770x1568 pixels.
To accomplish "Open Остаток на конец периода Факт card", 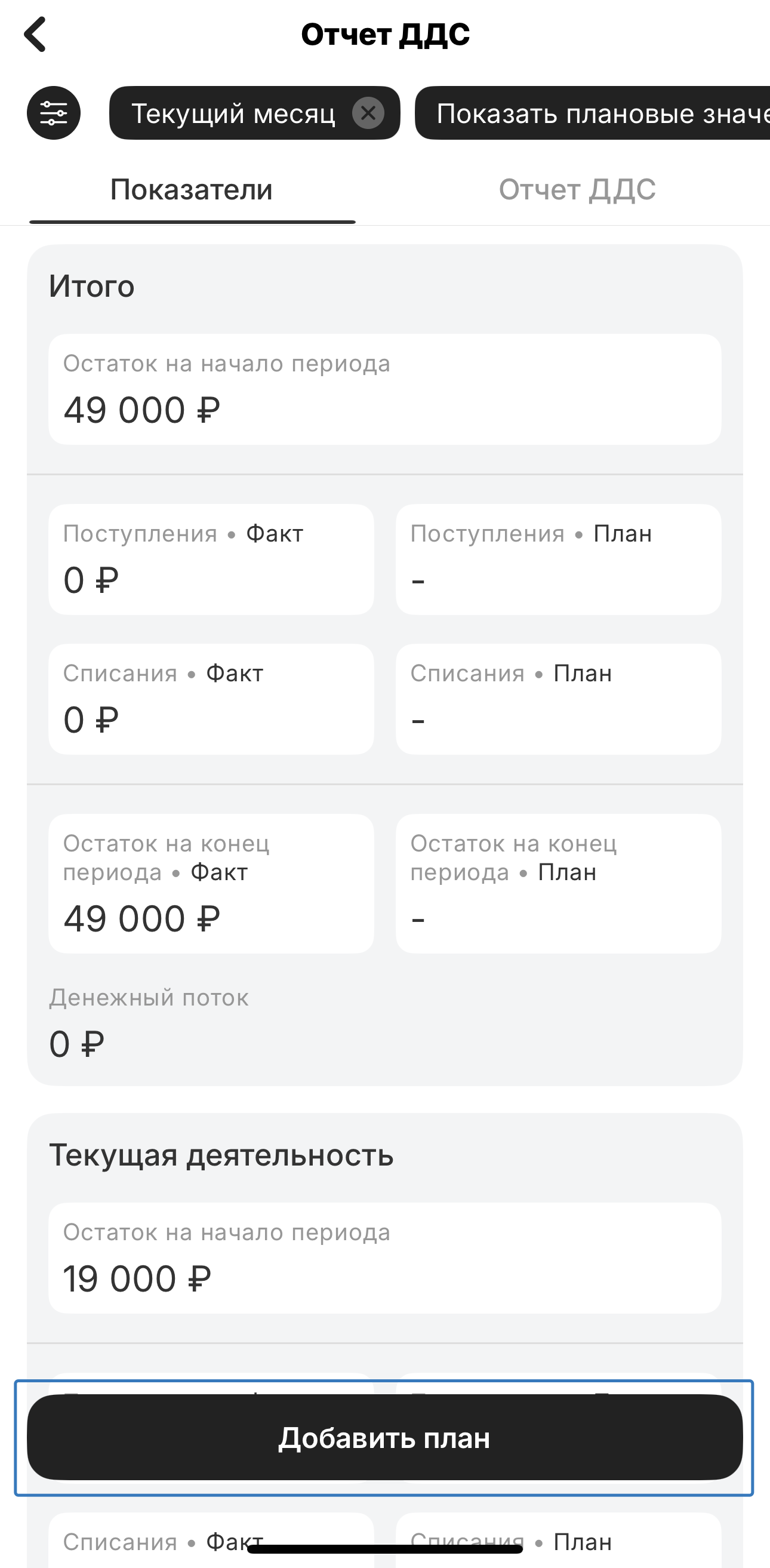I will pos(211,884).
